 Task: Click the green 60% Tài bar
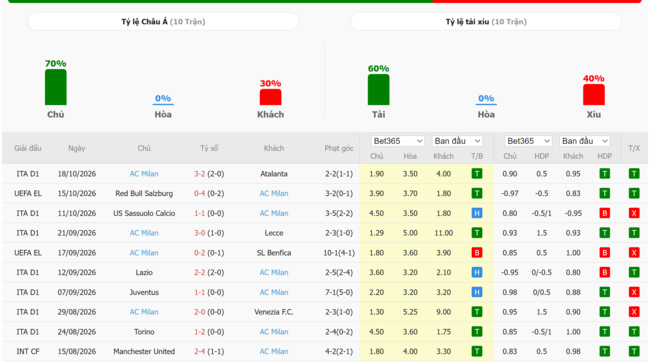pos(378,90)
